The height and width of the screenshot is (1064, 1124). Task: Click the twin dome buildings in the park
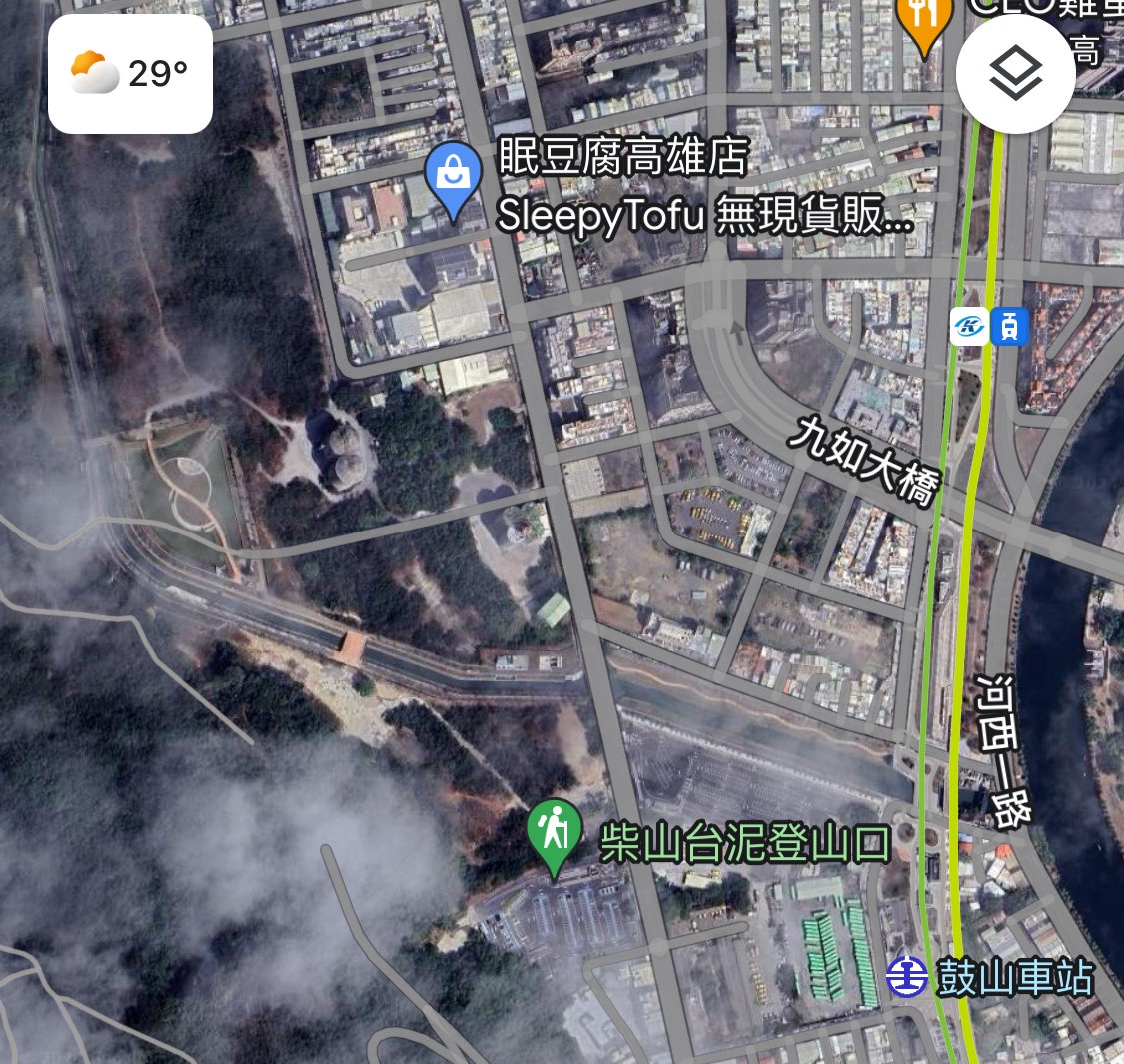click(x=343, y=454)
